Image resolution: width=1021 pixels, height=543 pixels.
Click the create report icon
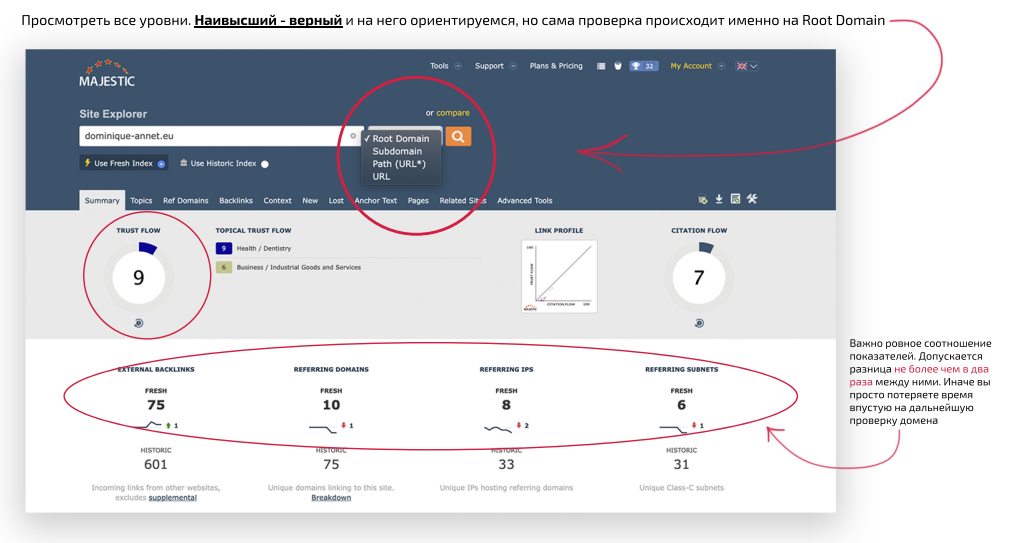click(735, 199)
